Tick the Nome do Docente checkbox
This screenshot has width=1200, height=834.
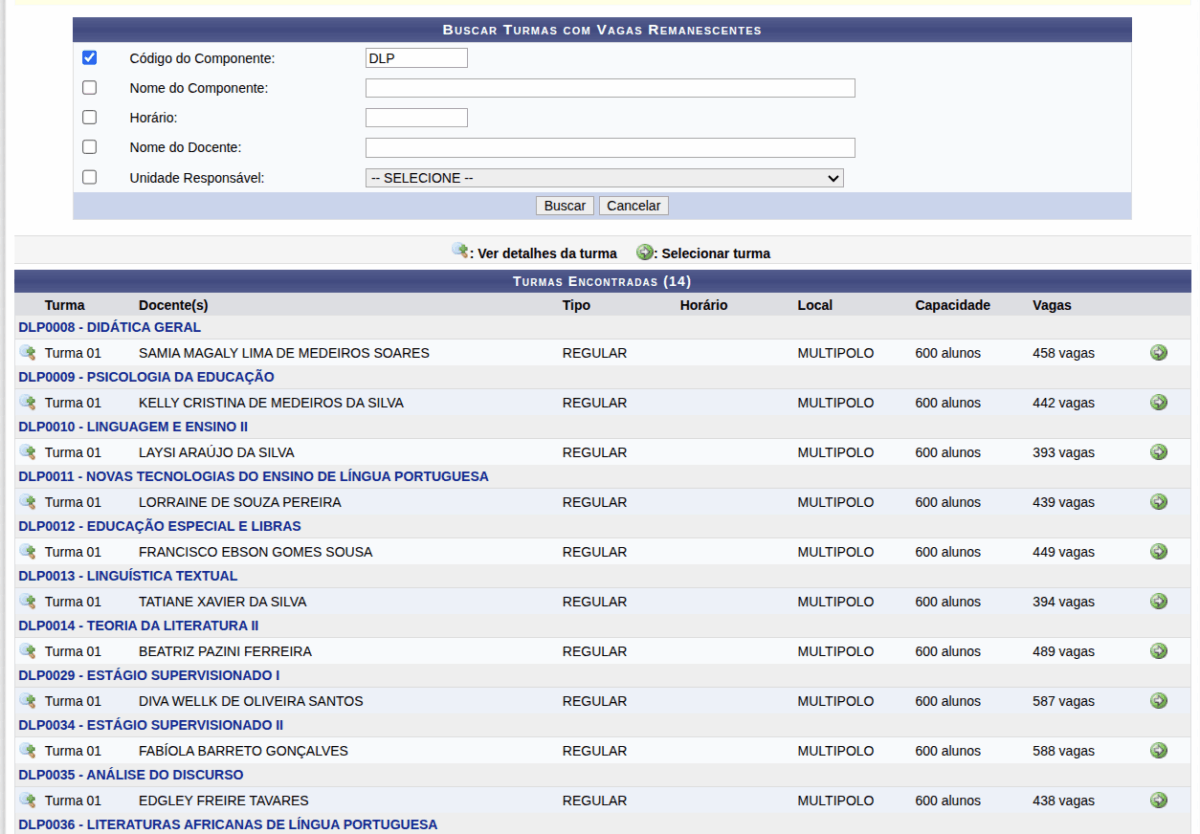(90, 147)
